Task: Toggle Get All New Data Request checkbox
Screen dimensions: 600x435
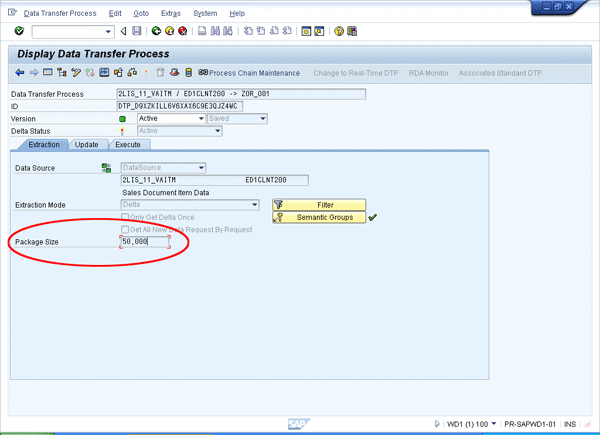Action: click(125, 230)
